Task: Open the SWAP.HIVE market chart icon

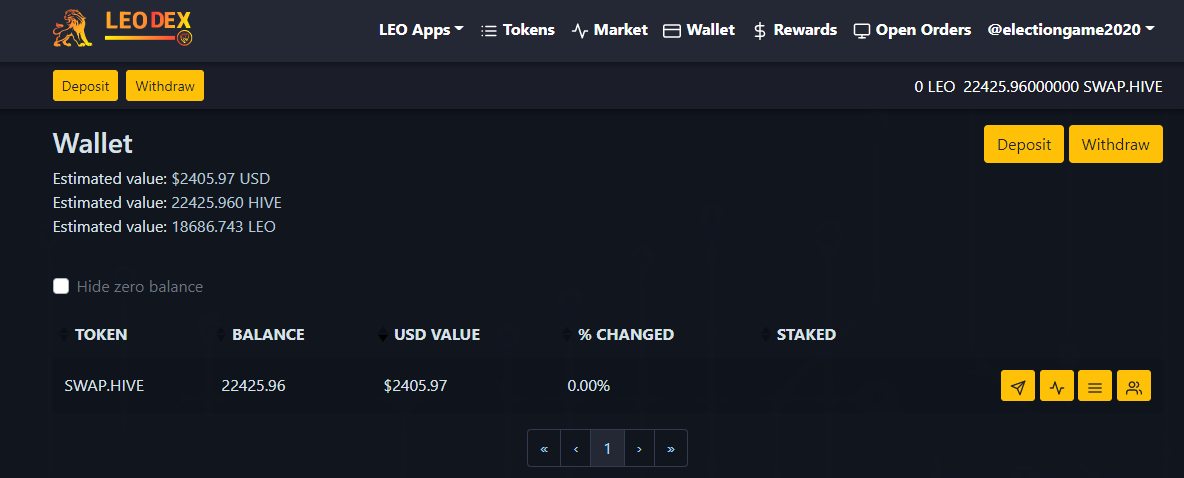Action: point(1056,386)
